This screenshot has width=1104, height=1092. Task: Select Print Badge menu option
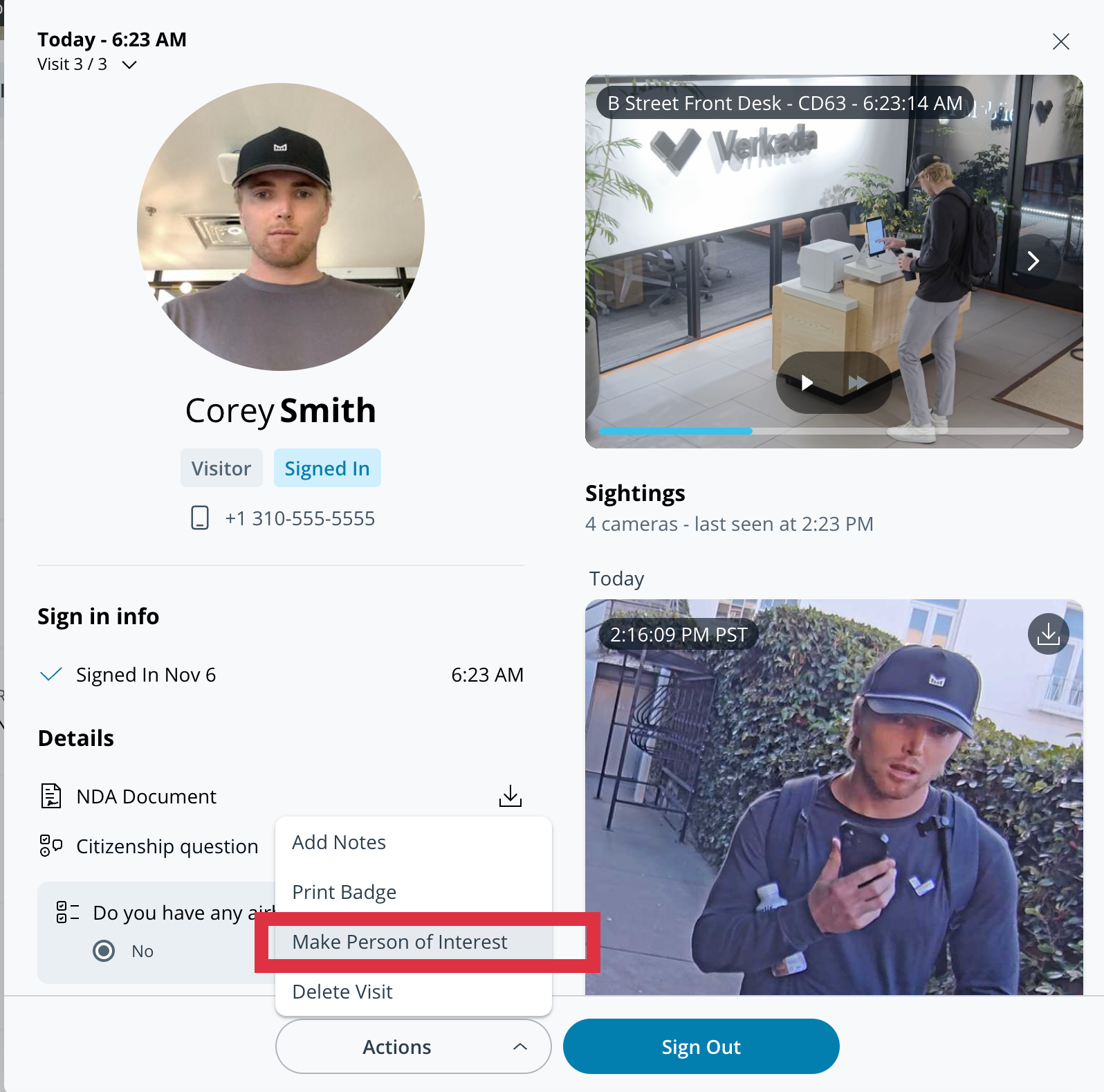coord(344,892)
